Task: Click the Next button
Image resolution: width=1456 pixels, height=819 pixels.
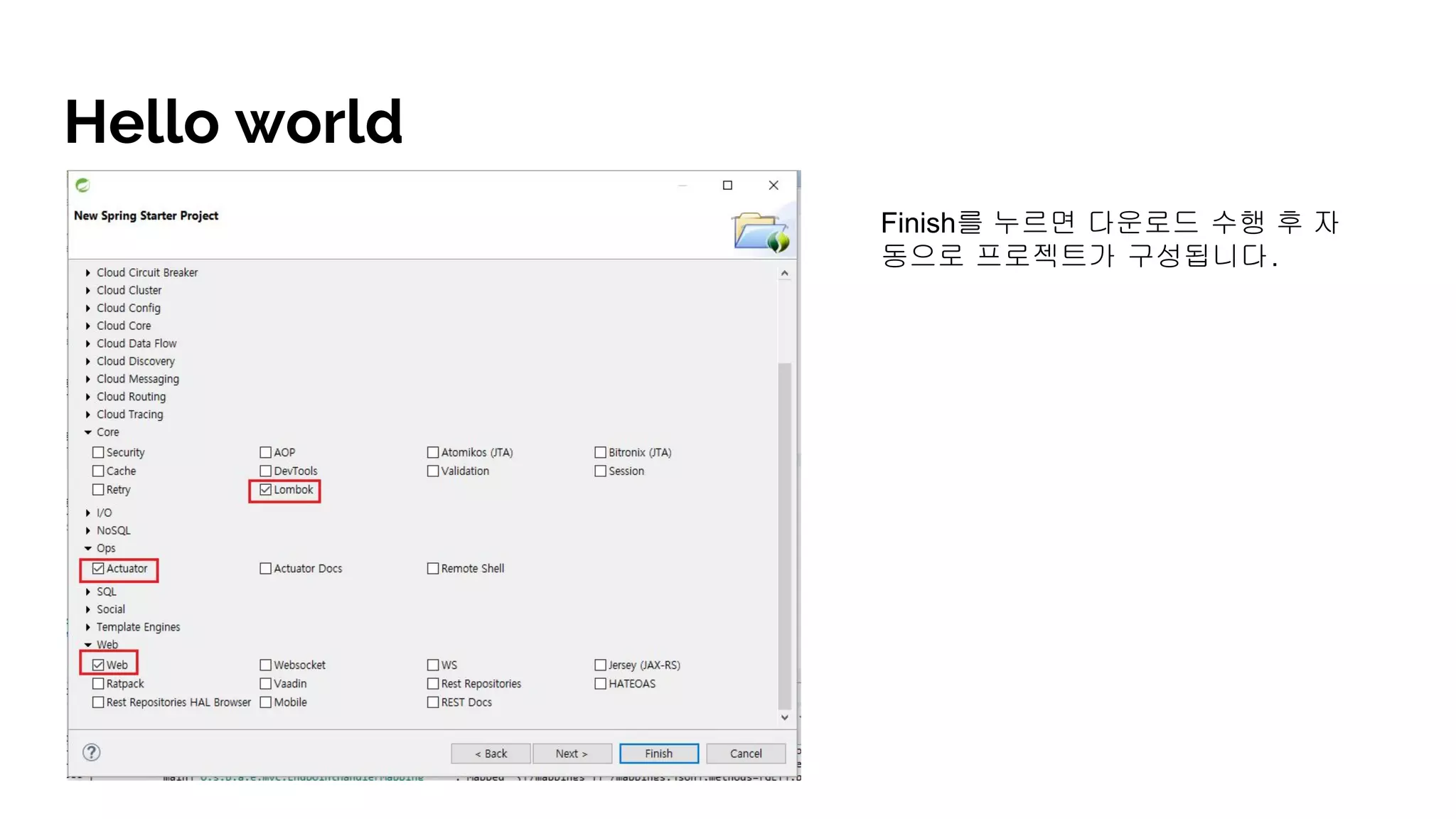Action: point(572,754)
